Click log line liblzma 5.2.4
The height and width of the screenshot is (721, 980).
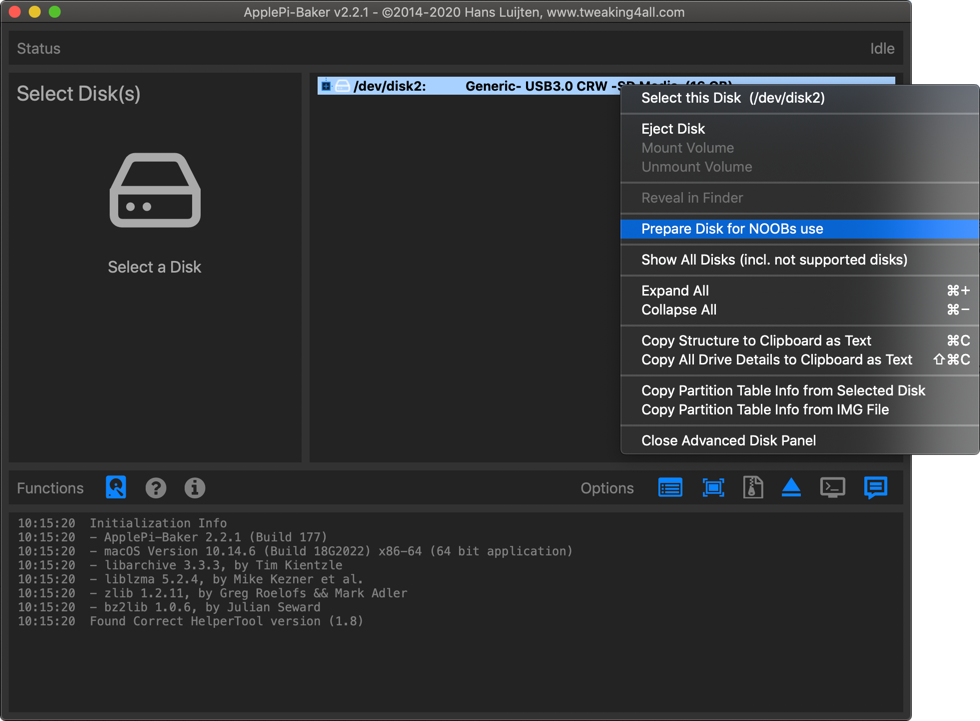click(x=226, y=579)
